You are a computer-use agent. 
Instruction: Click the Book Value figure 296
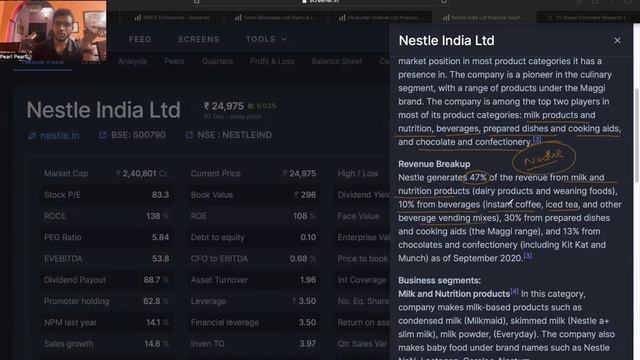pyautogui.click(x=305, y=195)
